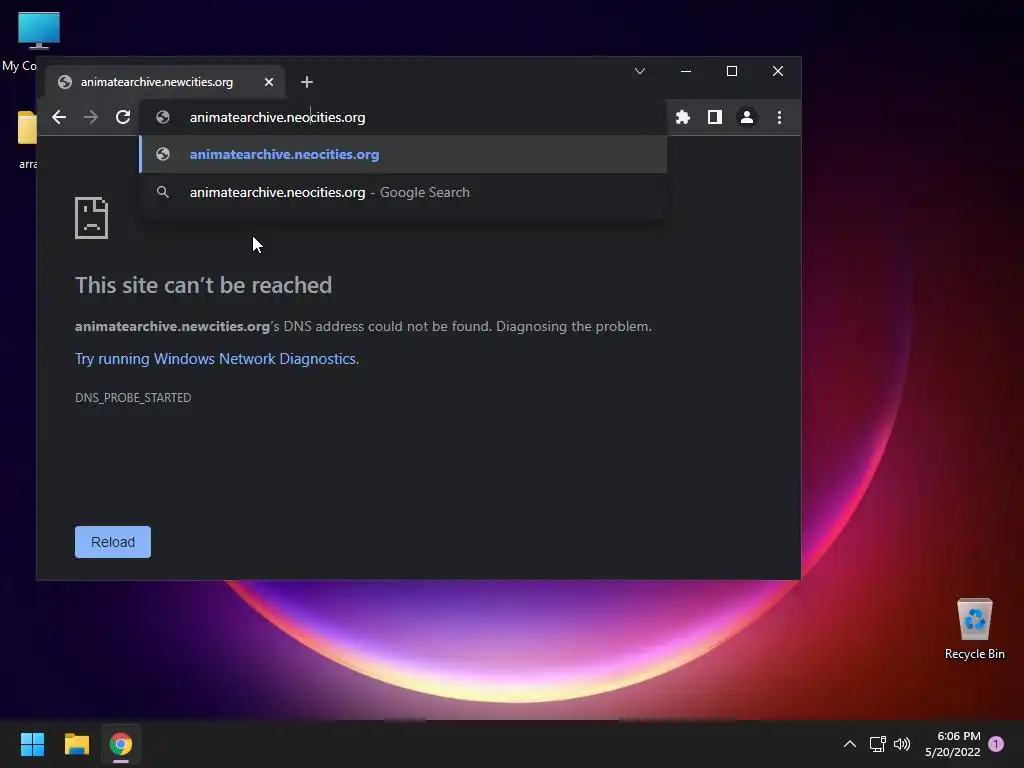
Task: Click in the address bar URL text
Action: click(x=278, y=117)
